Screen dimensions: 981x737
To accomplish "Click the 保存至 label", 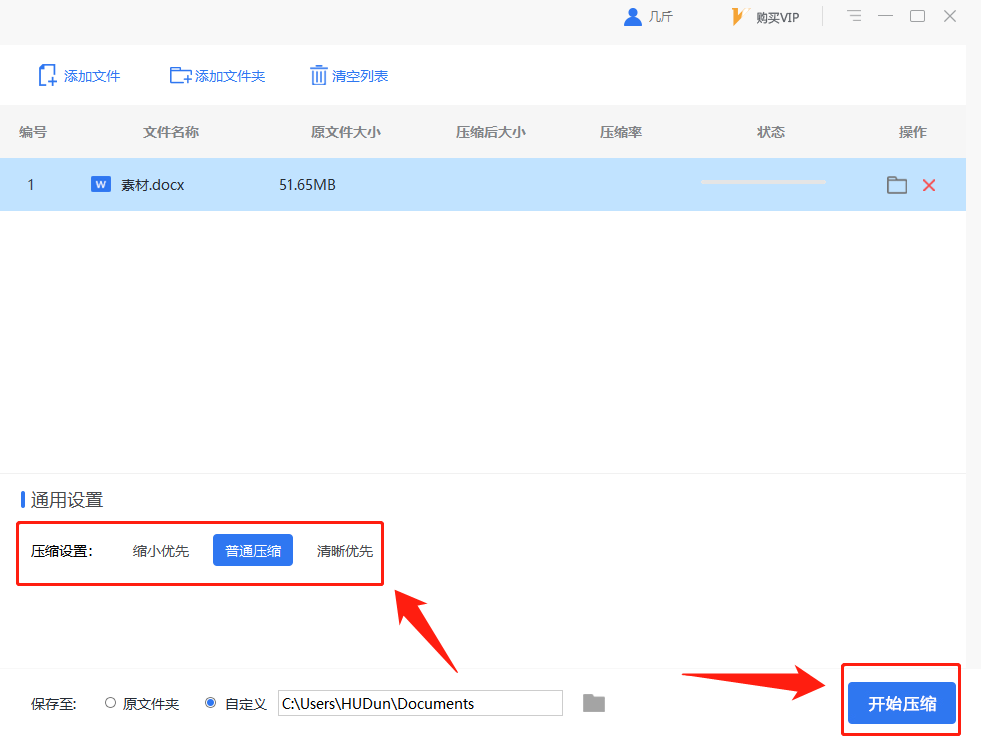I will coord(54,704).
